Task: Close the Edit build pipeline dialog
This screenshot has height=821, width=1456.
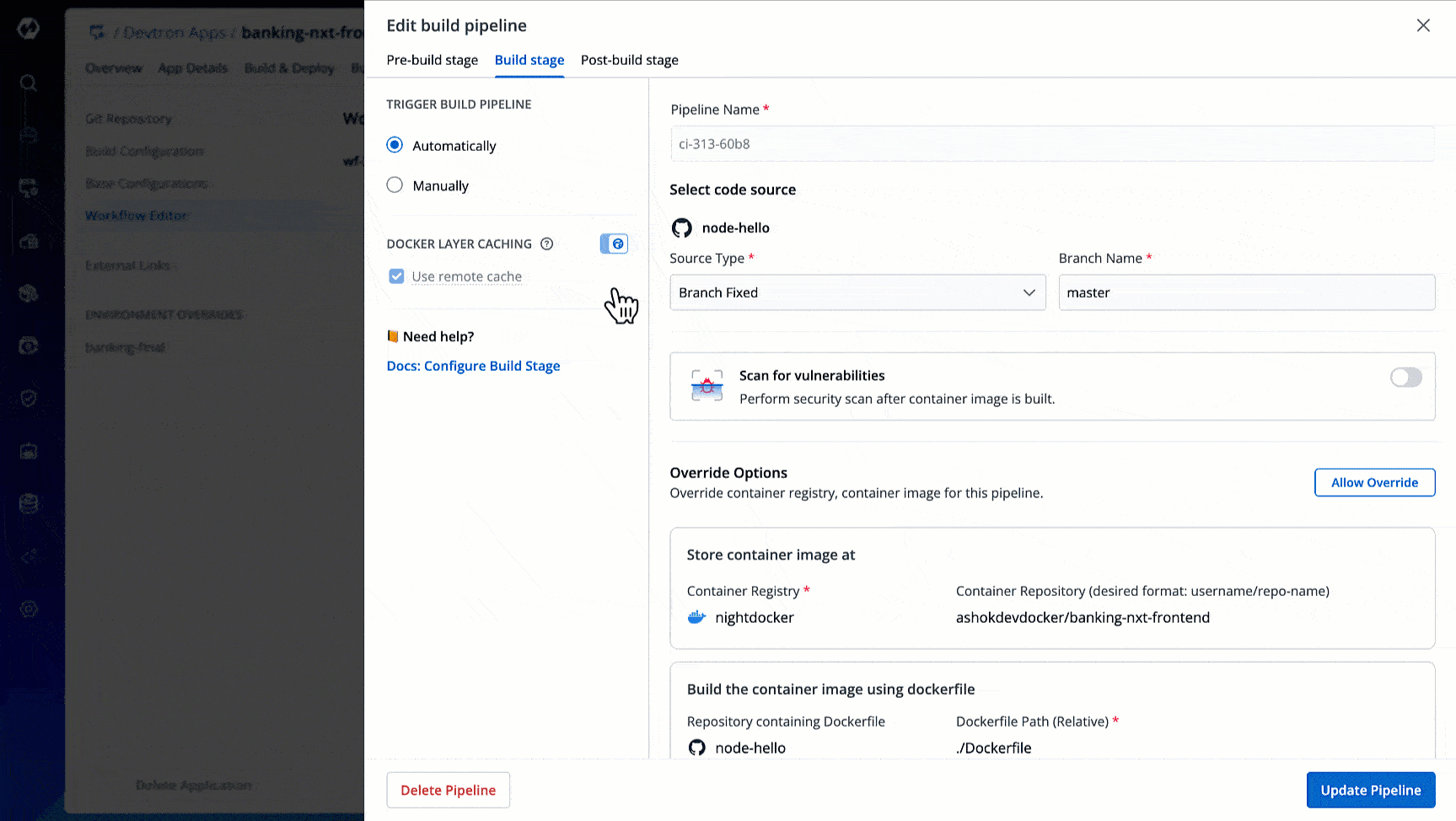Action: [1423, 25]
